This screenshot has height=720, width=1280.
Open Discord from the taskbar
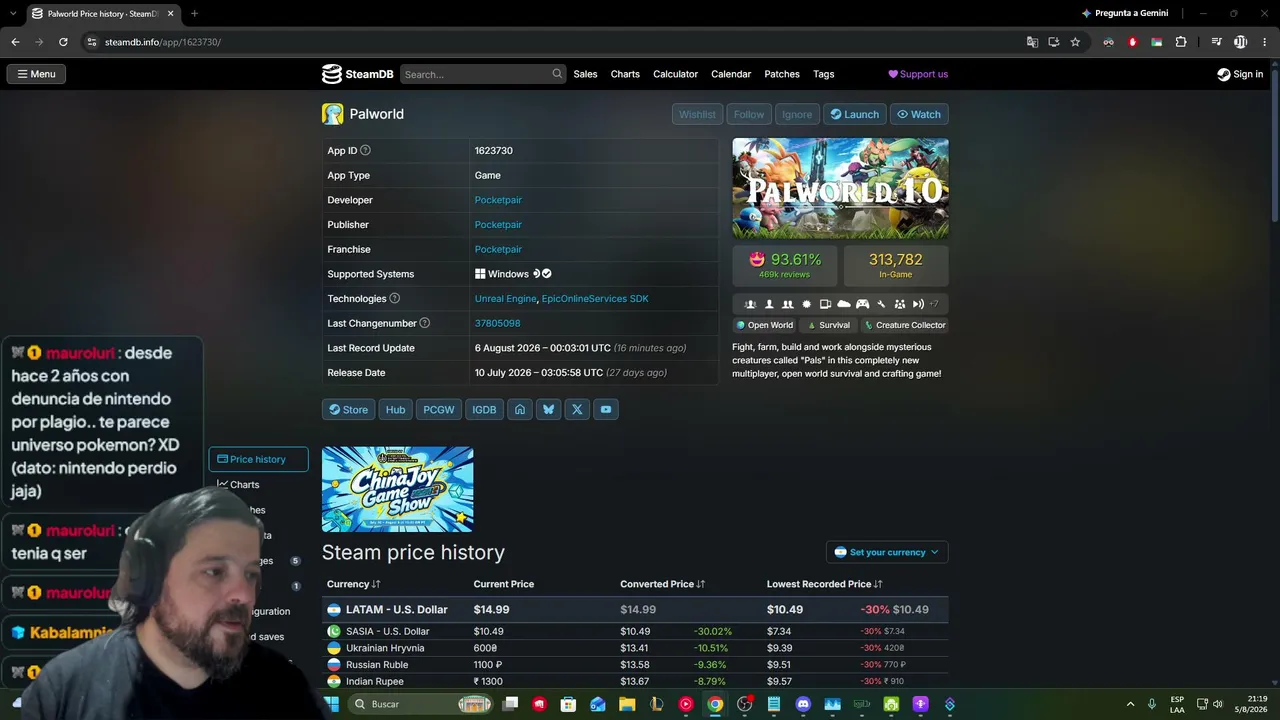pyautogui.click(x=803, y=704)
